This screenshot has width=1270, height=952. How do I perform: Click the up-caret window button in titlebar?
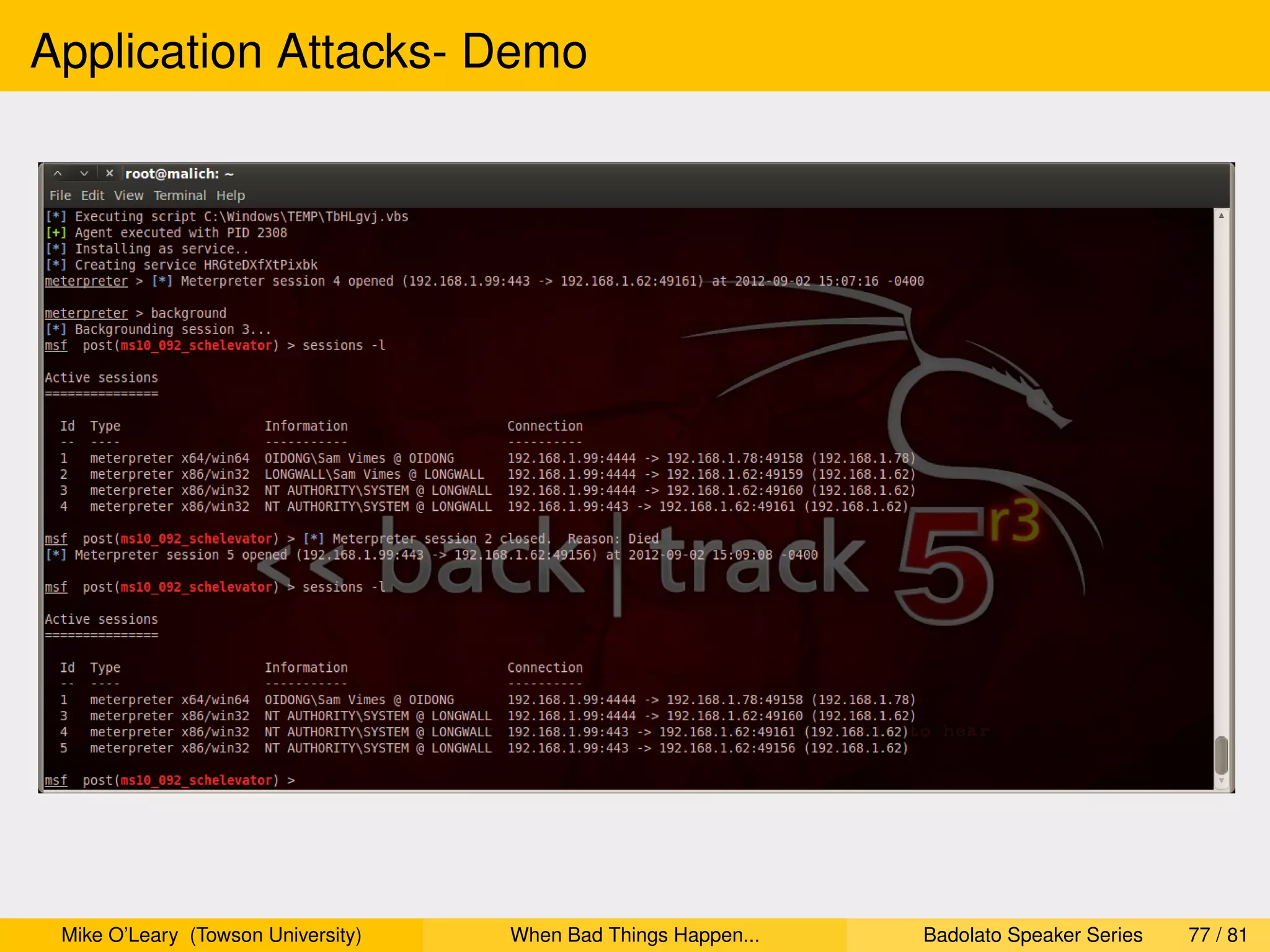pyautogui.click(x=58, y=174)
